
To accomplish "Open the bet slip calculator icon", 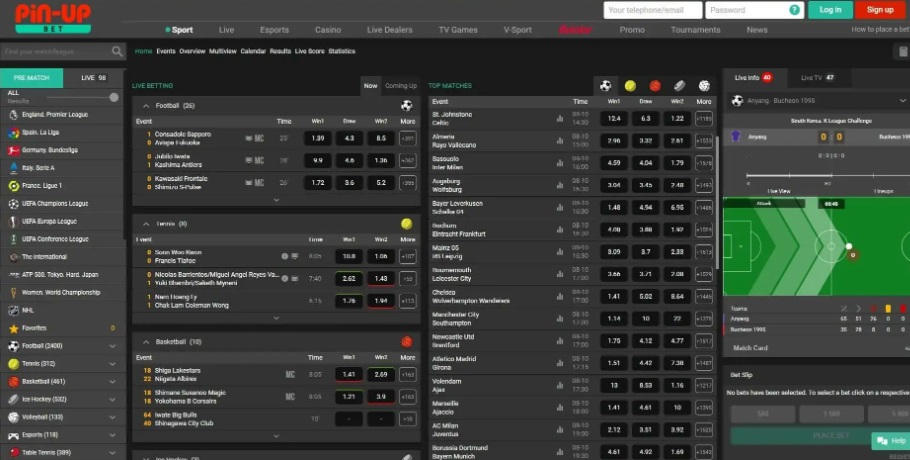I will pos(903,52).
